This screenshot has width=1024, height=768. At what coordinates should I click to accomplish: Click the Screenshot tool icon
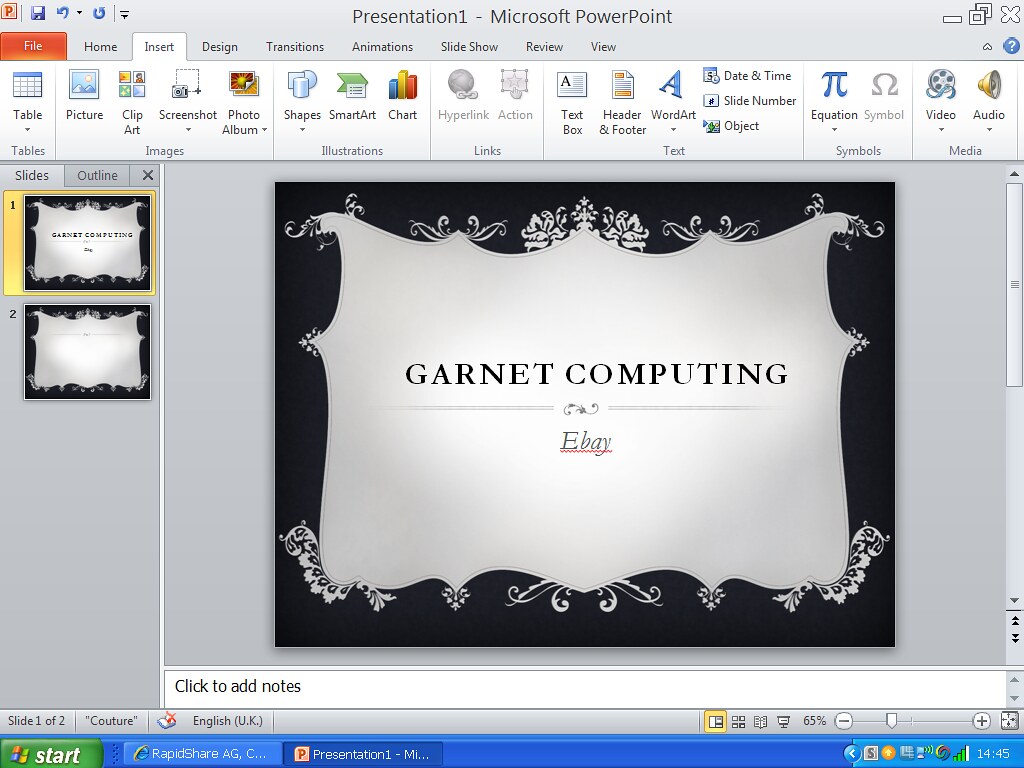click(187, 86)
